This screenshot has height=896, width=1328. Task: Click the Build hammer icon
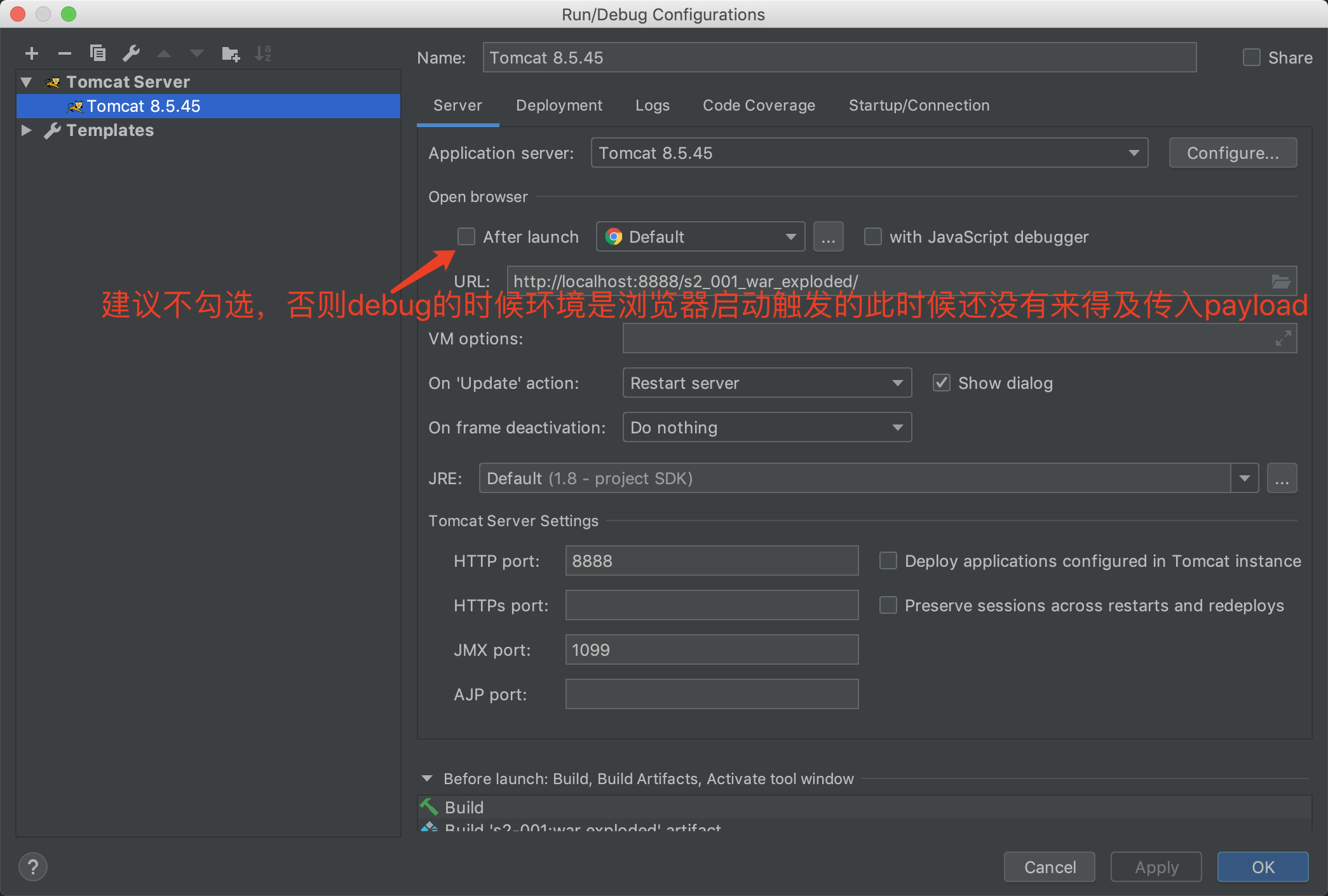(x=430, y=807)
